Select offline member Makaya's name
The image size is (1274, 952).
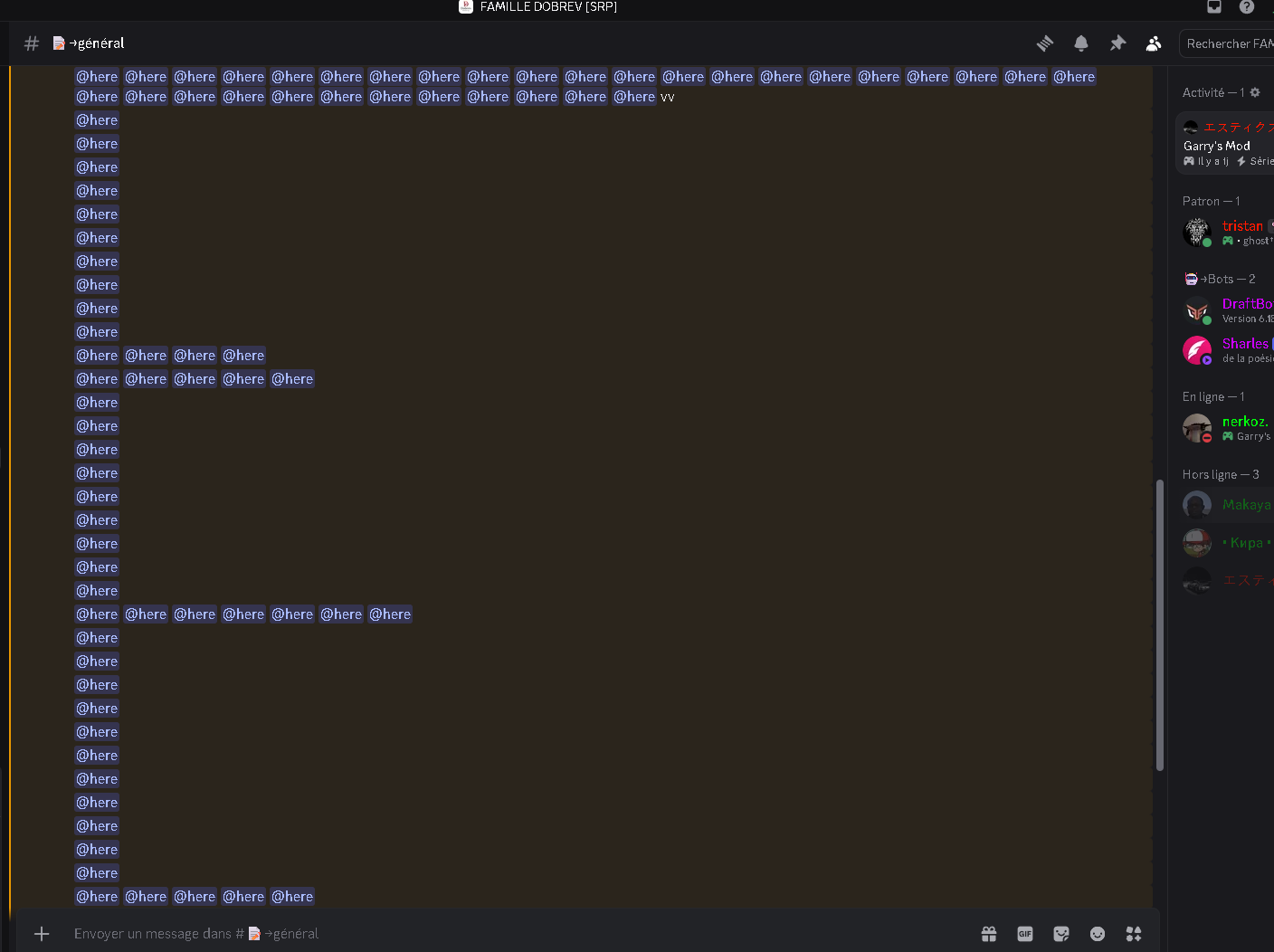[x=1247, y=505]
